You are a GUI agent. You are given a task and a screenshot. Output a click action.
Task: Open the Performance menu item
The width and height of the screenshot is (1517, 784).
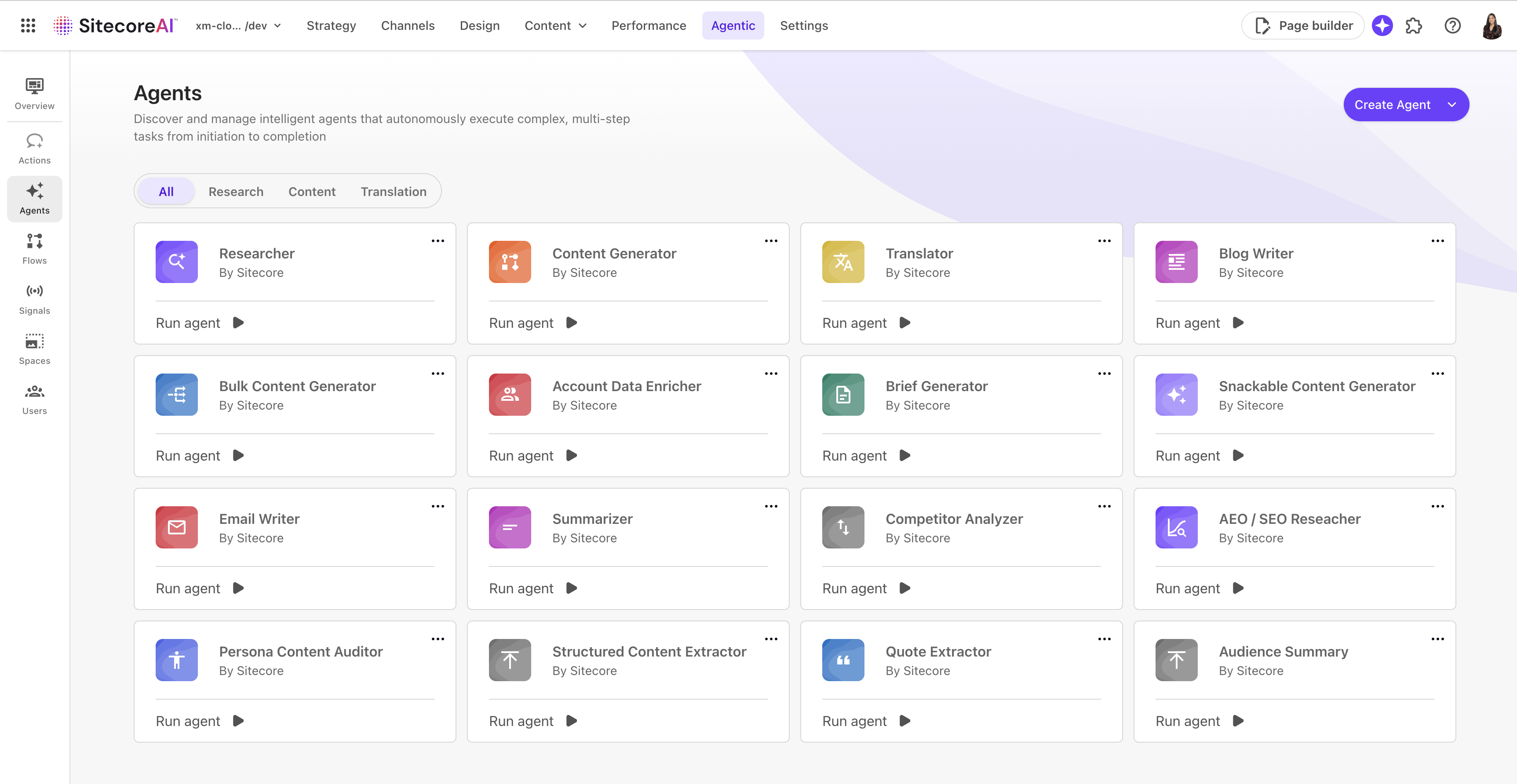click(649, 25)
